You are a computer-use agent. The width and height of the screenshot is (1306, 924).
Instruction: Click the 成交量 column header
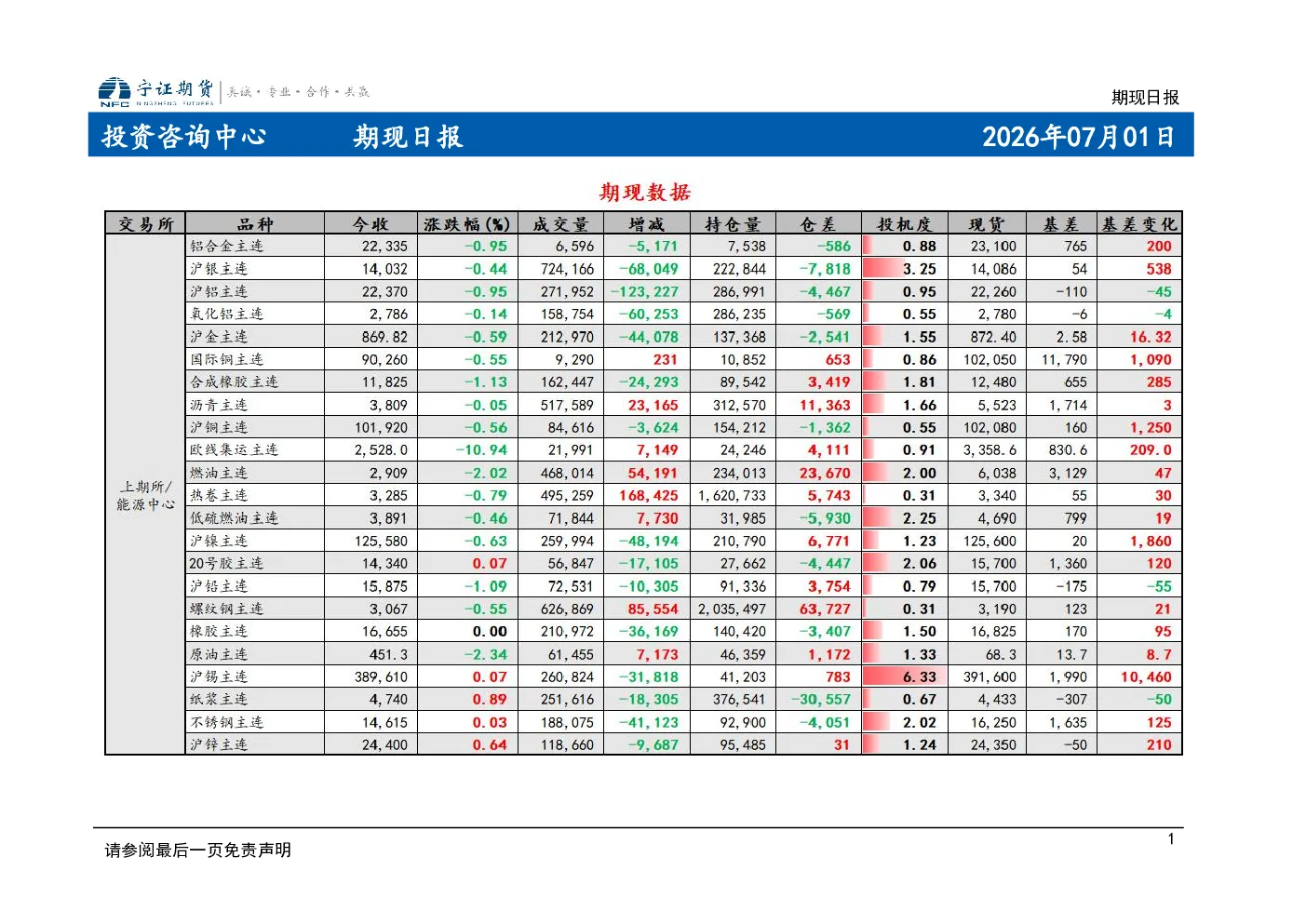(560, 224)
